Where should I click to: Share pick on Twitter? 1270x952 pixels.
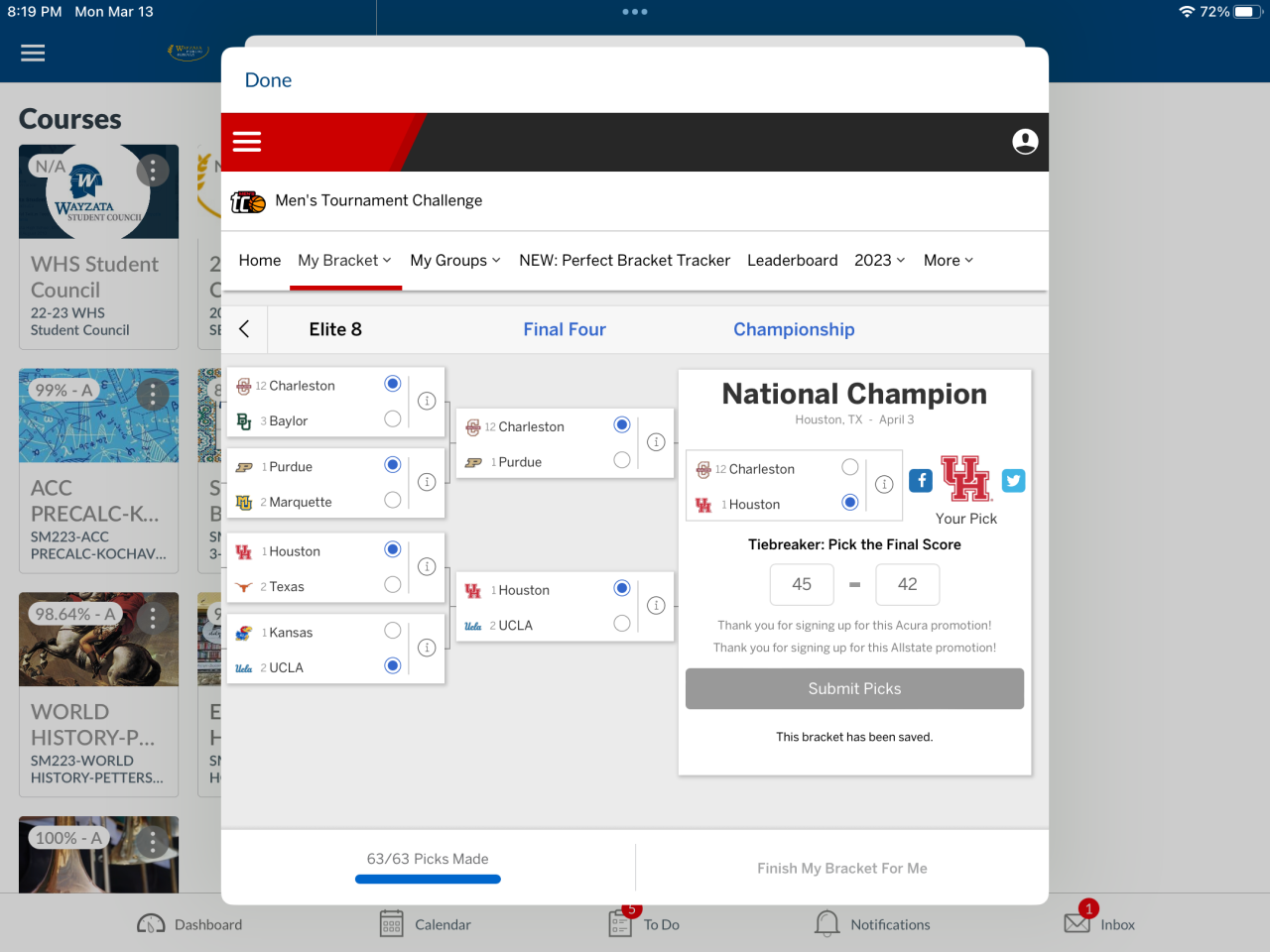(1013, 481)
